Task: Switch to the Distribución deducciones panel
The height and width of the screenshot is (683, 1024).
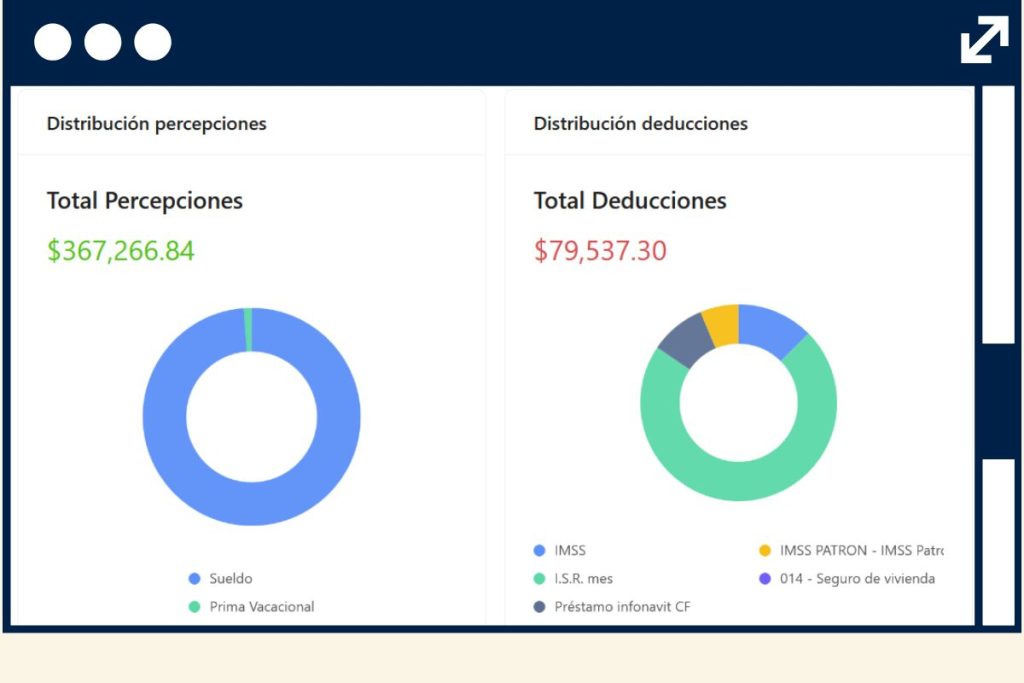Action: click(x=640, y=123)
